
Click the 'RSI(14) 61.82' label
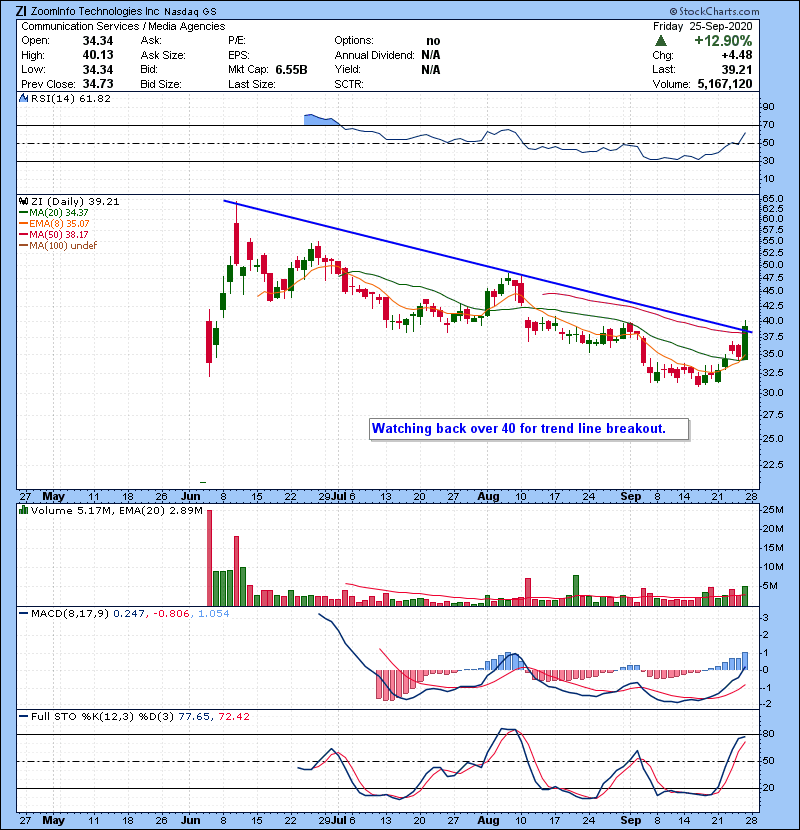point(71,98)
